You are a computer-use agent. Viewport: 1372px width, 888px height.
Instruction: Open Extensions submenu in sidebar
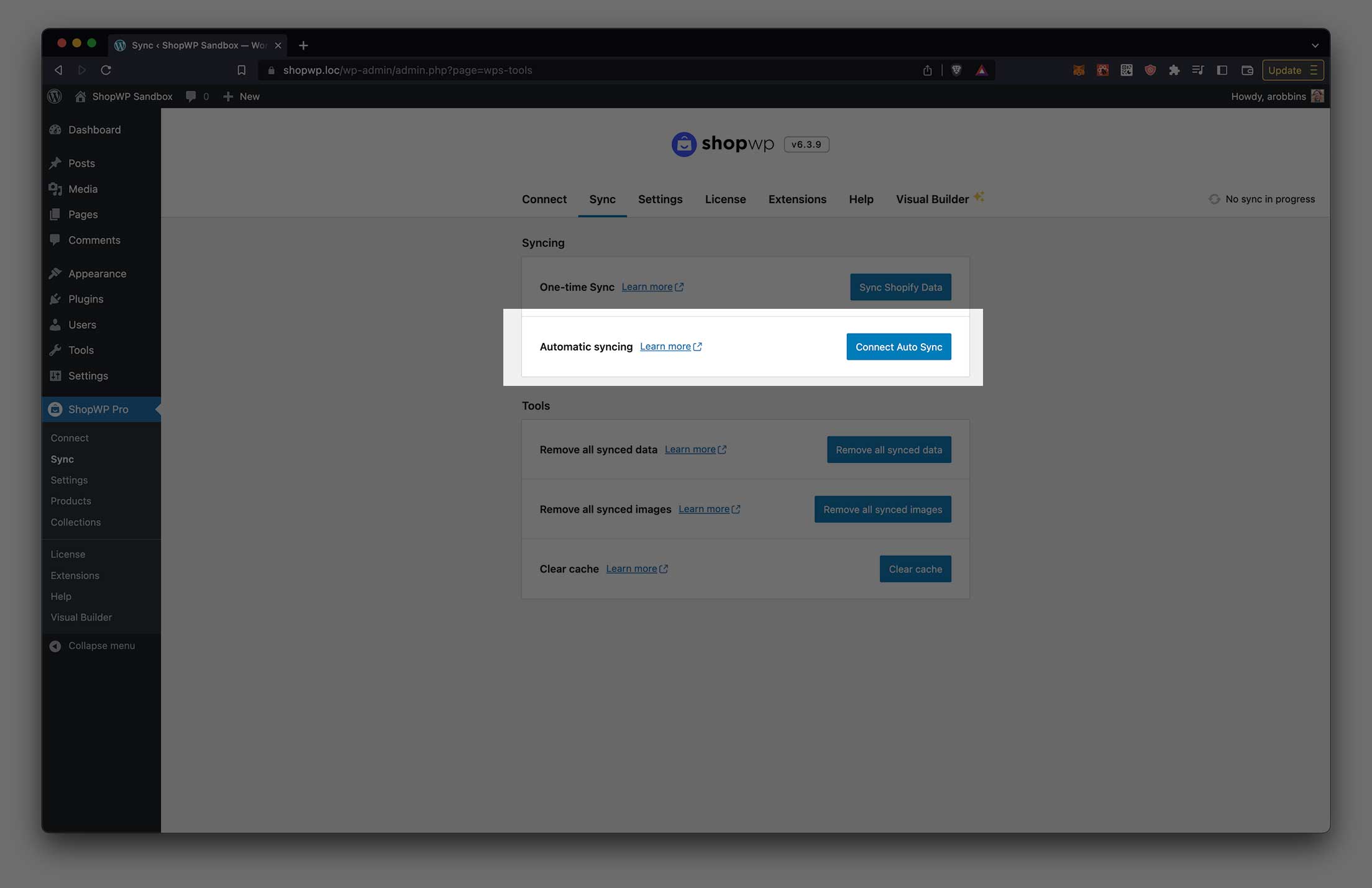[x=75, y=575]
